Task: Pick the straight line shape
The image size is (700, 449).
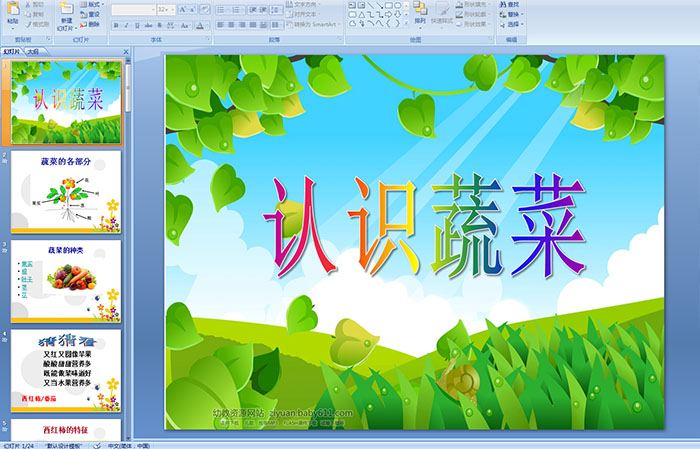Action: (x=371, y=5)
